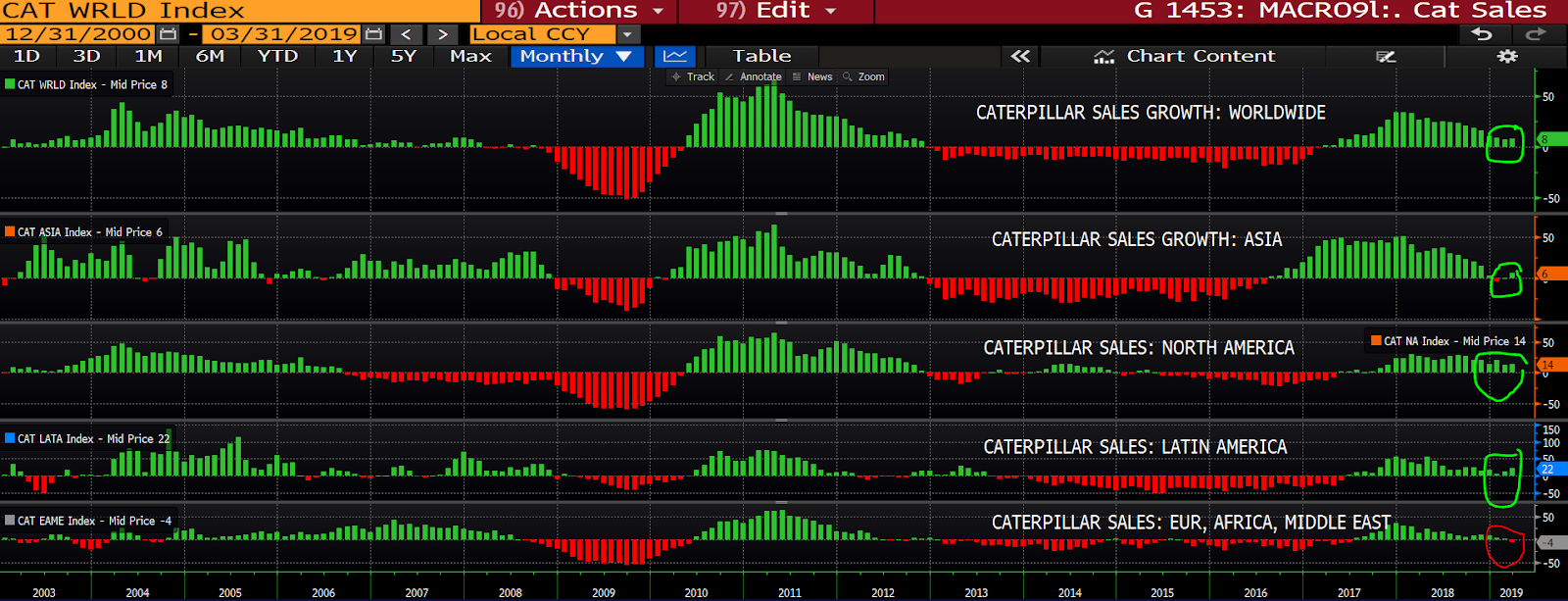Switch to Table view
This screenshot has width=1568, height=601.
point(761,56)
